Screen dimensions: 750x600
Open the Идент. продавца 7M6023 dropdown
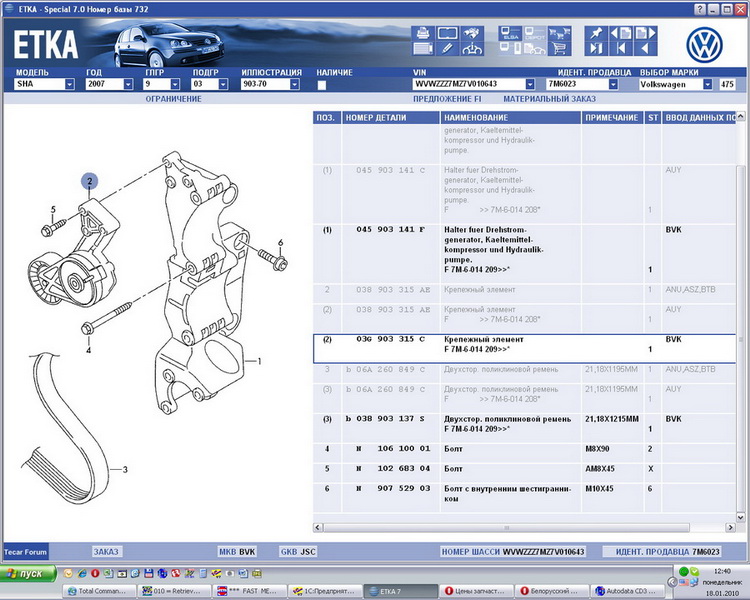pos(613,84)
